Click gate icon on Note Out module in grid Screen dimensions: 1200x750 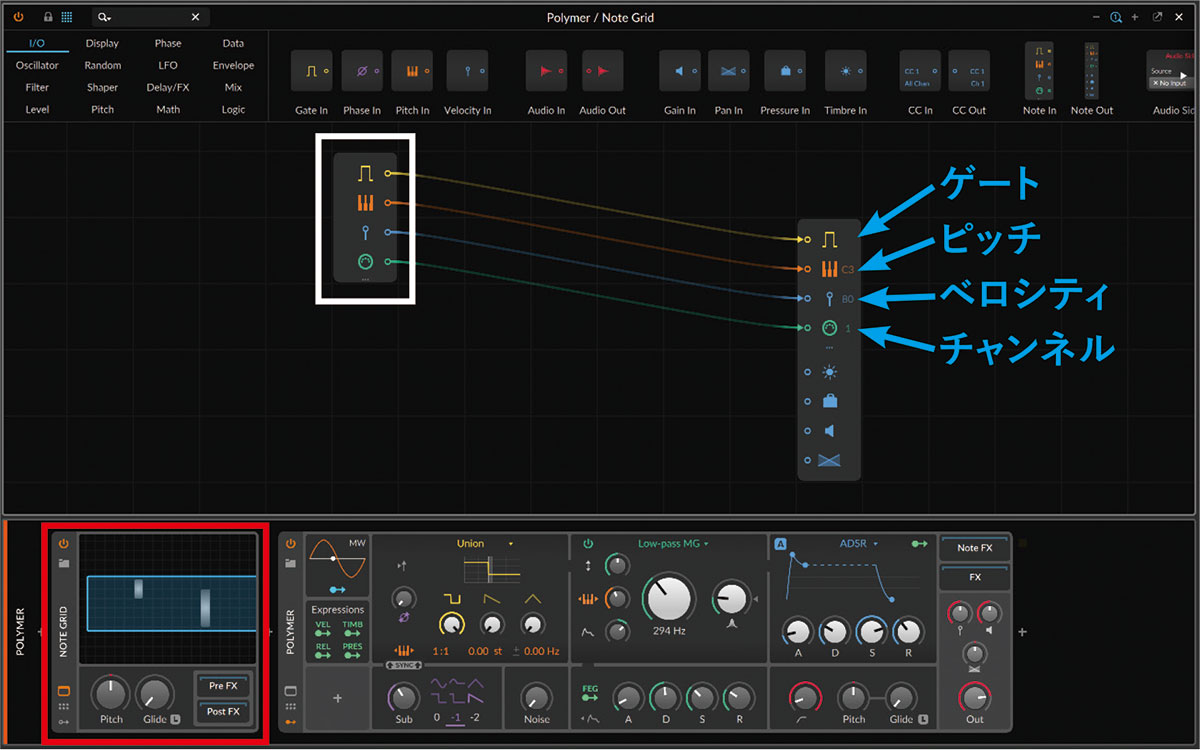click(829, 240)
